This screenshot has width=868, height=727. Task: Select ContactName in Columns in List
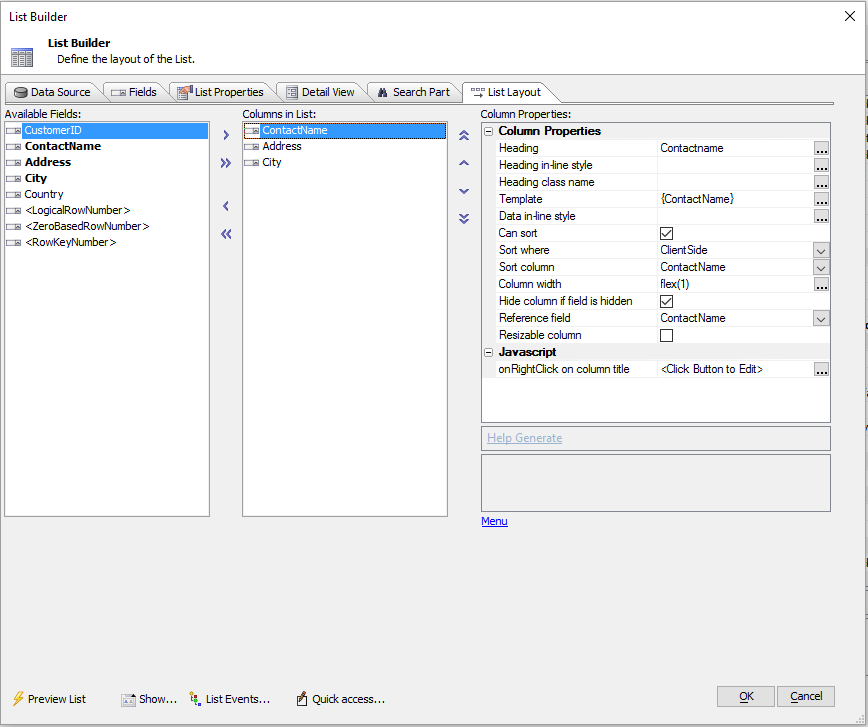click(x=294, y=131)
